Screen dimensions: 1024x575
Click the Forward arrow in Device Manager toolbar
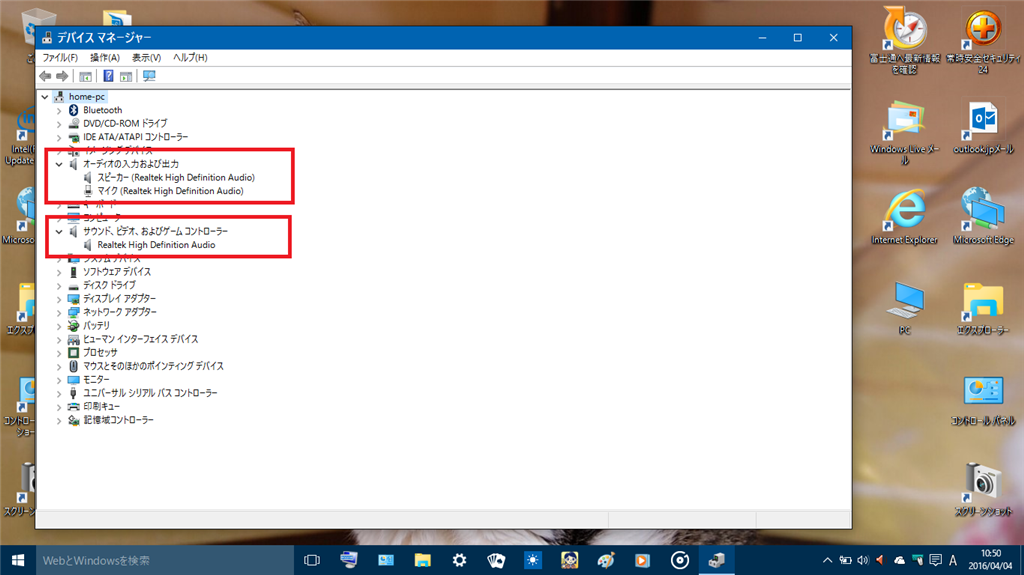click(x=62, y=76)
